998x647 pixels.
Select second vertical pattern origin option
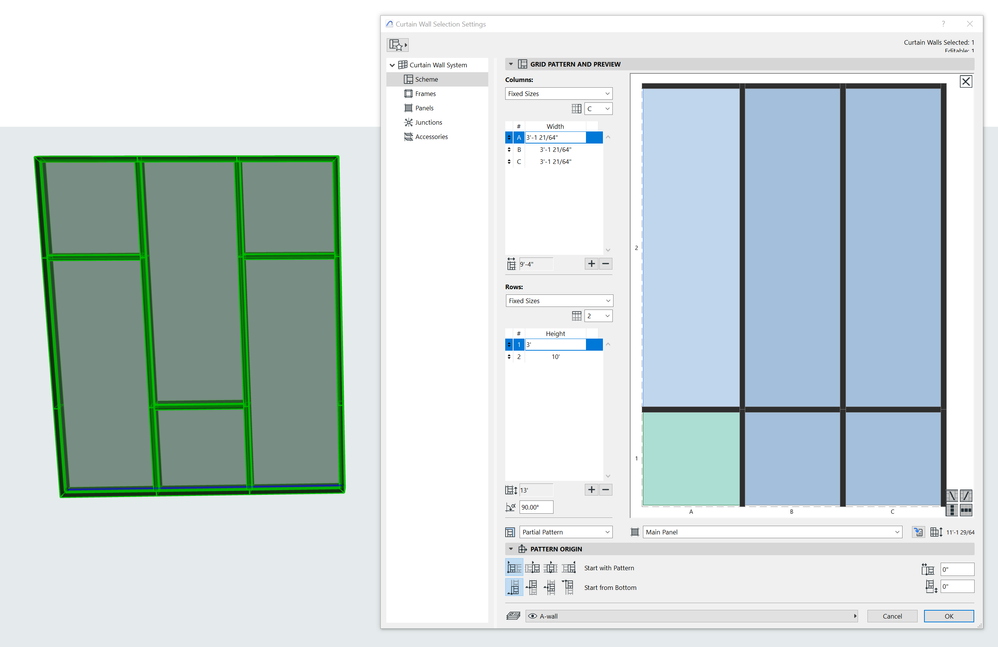533,587
